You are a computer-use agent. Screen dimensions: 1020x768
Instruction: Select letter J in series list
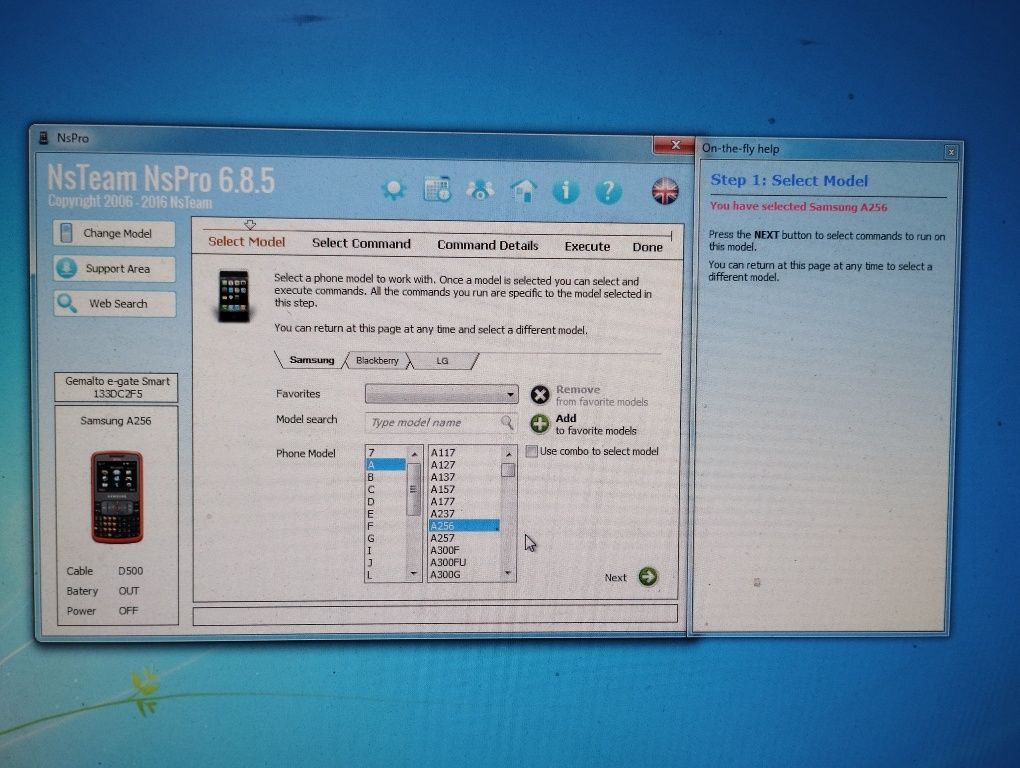386,563
